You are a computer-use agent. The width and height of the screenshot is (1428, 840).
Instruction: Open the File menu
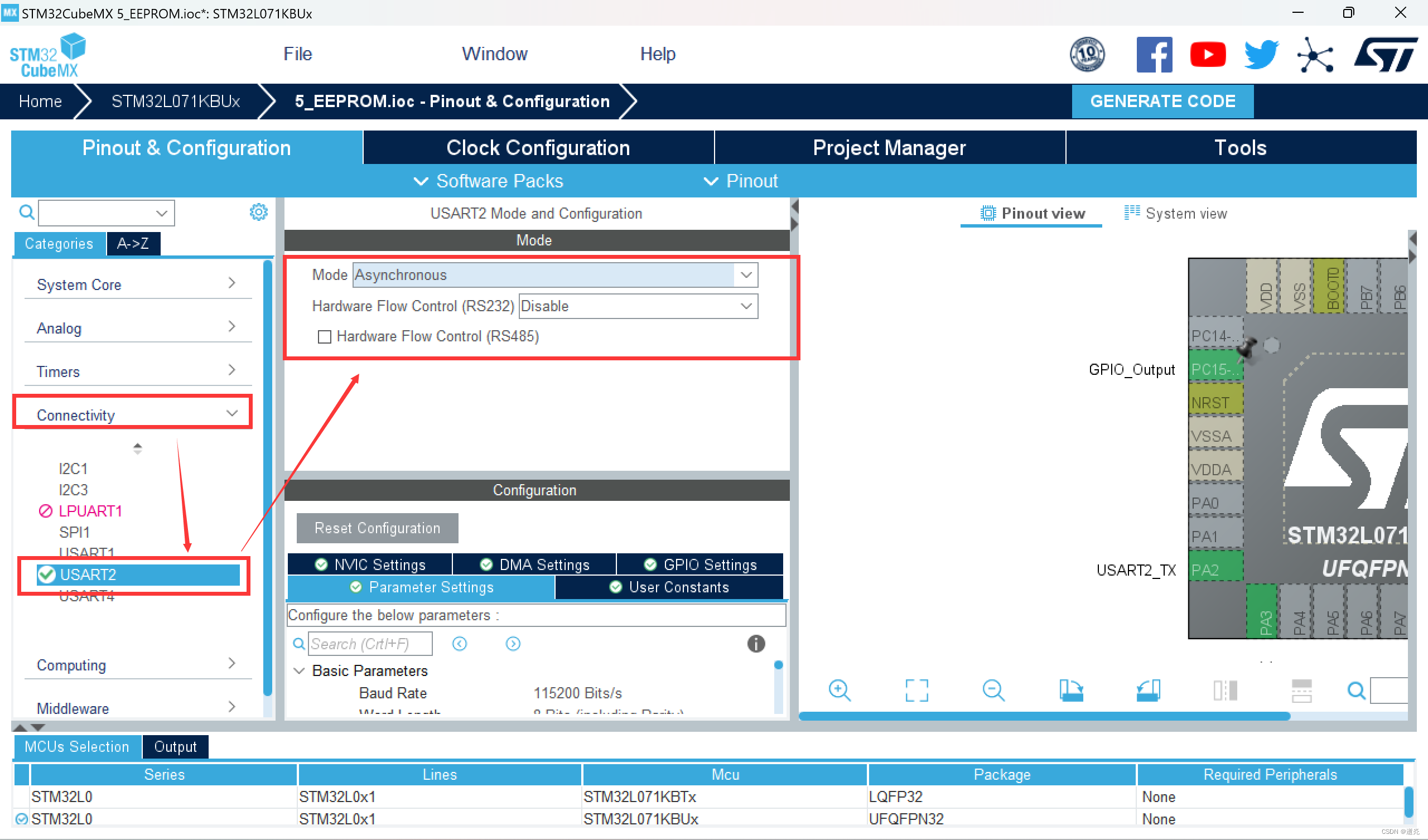297,54
